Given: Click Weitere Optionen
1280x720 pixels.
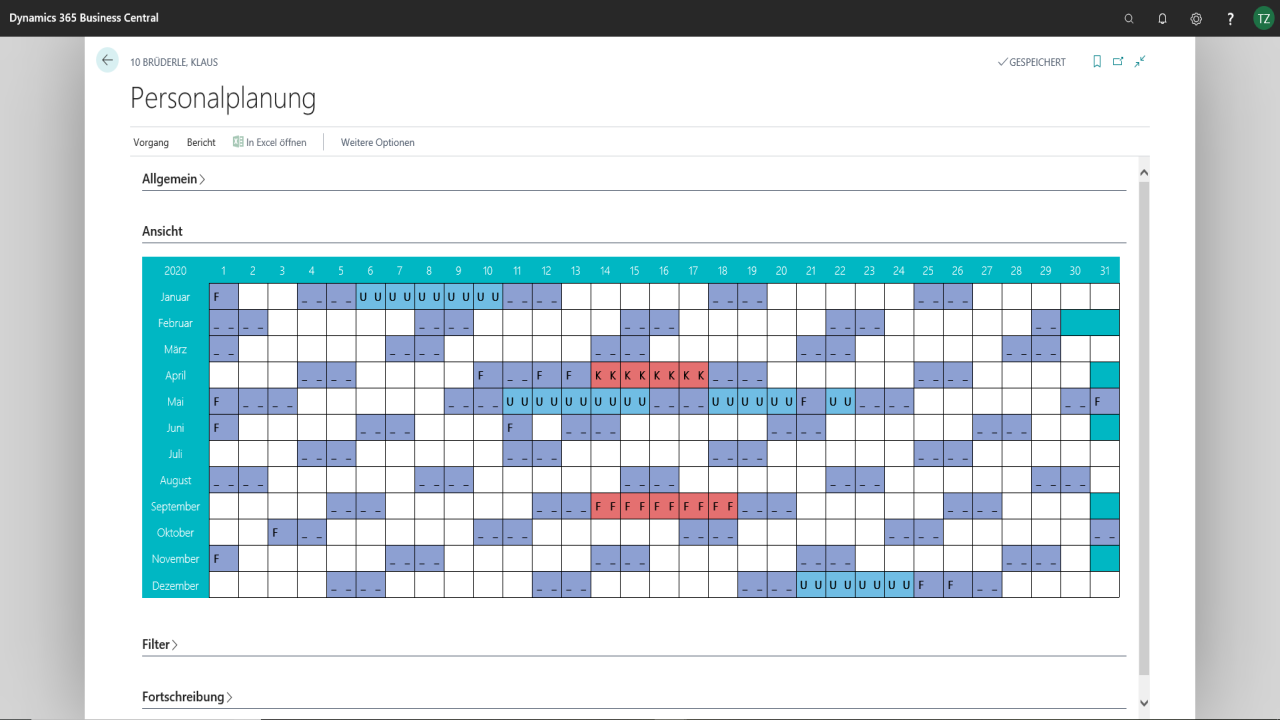Looking at the screenshot, I should pyautogui.click(x=377, y=142).
